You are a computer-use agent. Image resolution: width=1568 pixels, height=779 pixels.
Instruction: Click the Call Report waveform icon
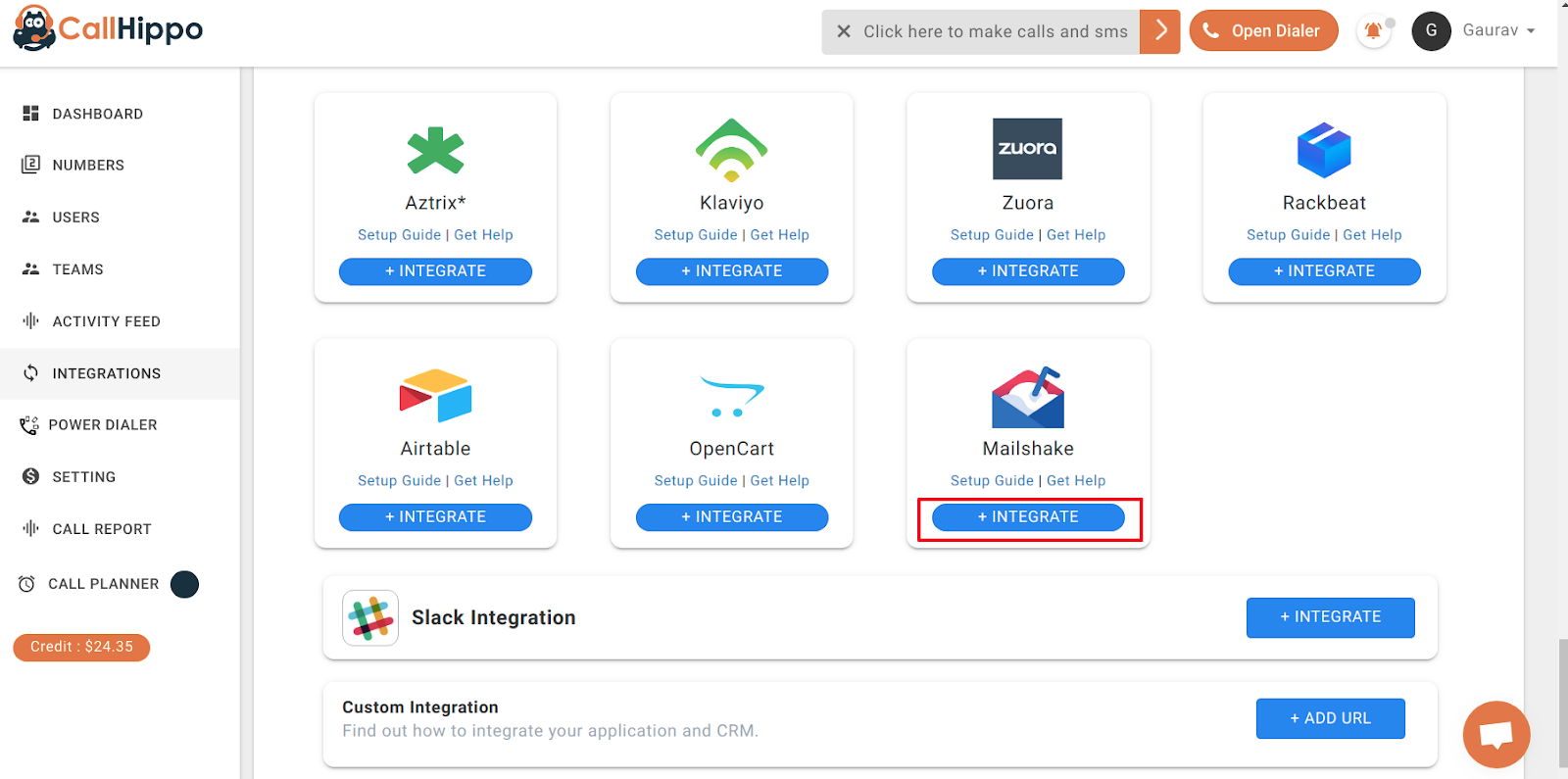click(x=31, y=528)
